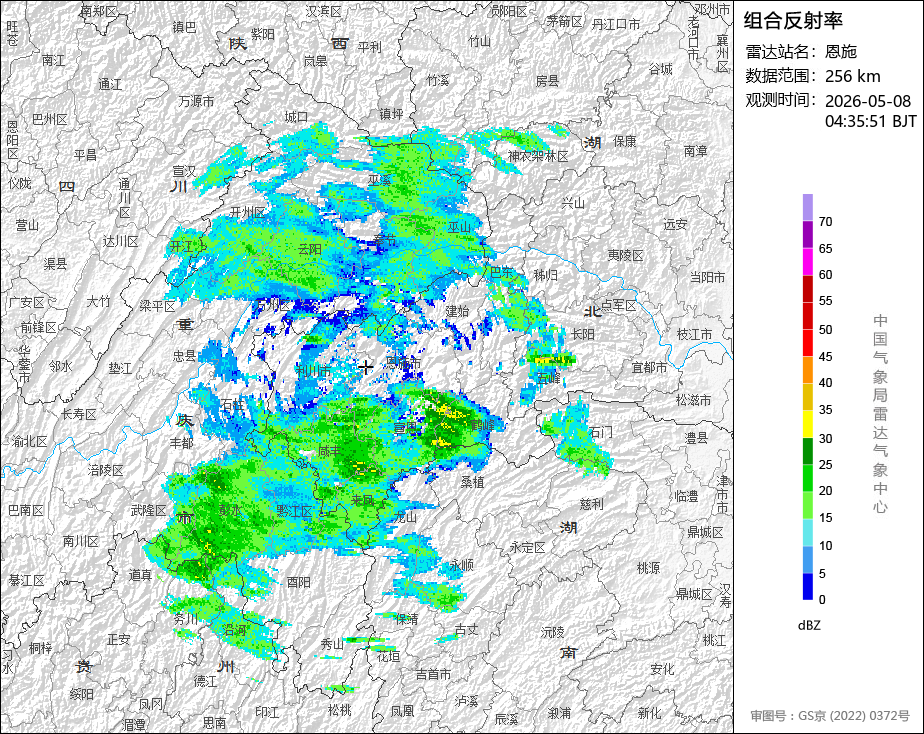Select the cyan swatch between 10 and 15

pyautogui.click(x=807, y=533)
